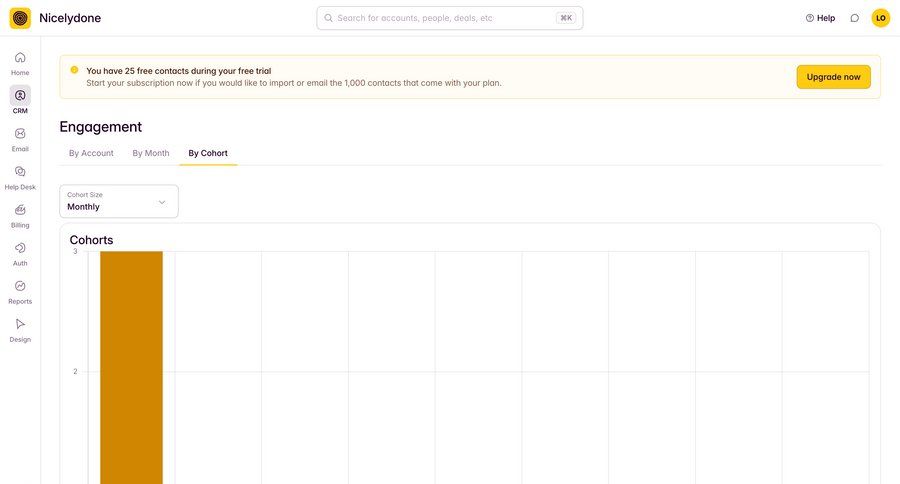Click the Nicelydone logo icon

[x=20, y=18]
